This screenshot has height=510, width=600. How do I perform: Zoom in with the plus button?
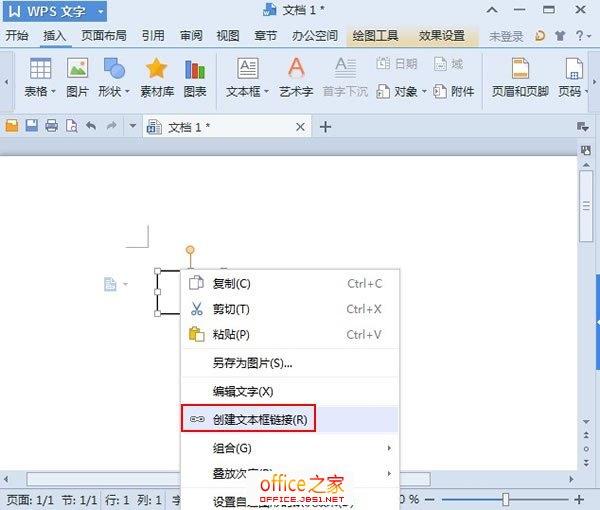tap(579, 499)
